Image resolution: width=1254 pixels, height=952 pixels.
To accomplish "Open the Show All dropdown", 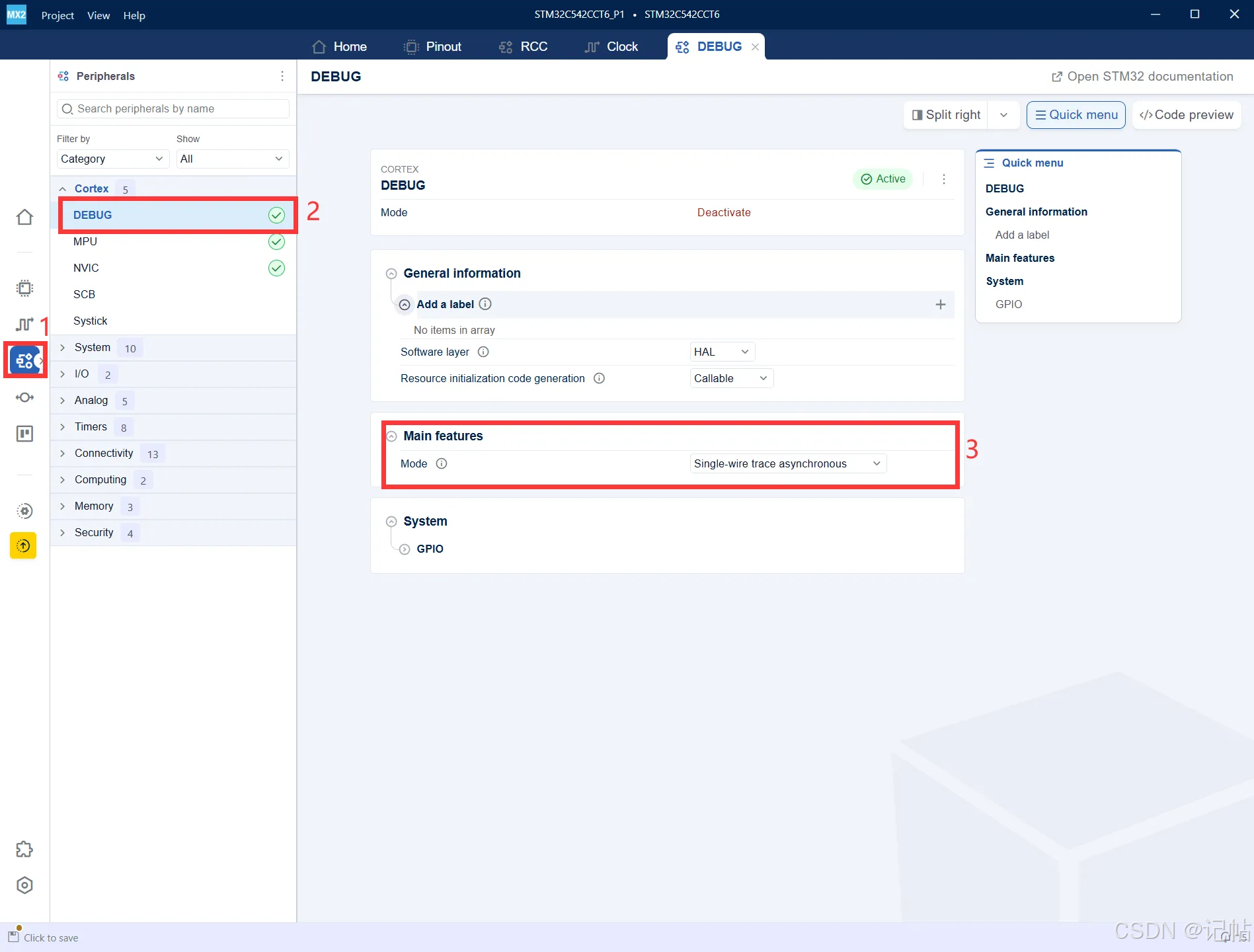I will point(233,159).
